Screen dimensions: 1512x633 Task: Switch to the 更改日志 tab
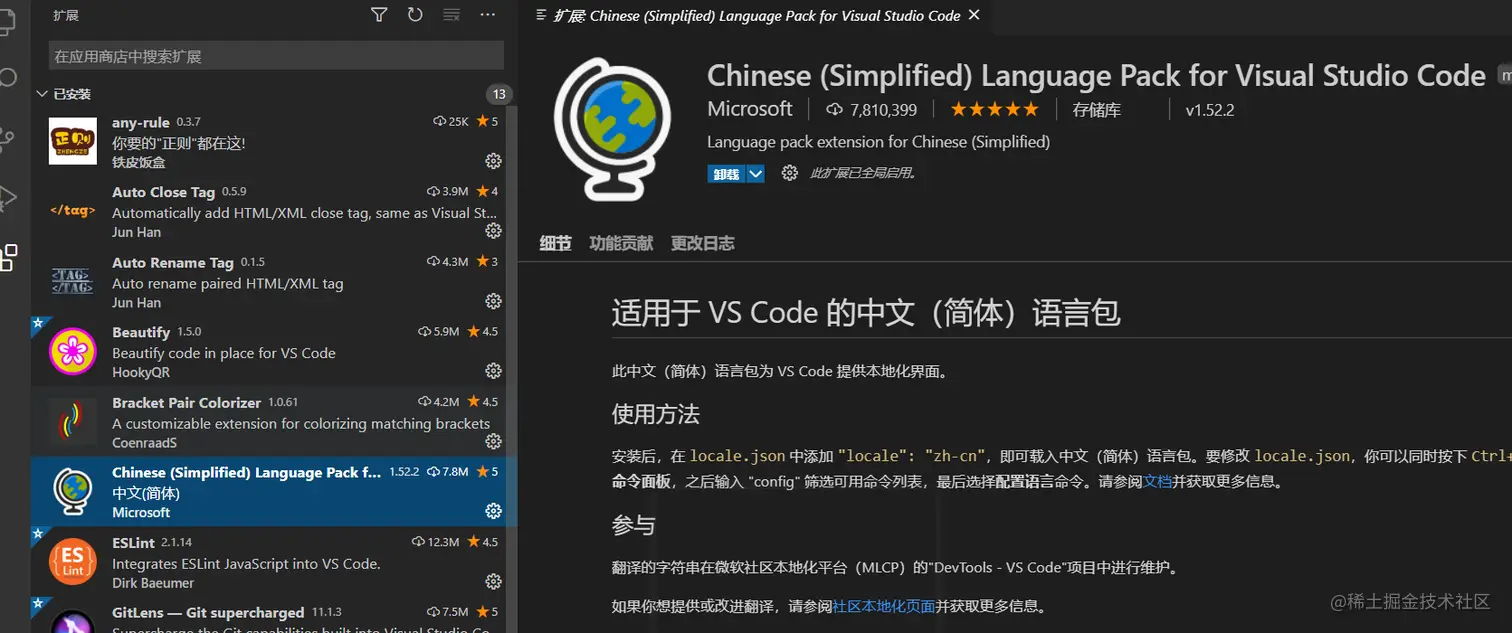pos(702,243)
